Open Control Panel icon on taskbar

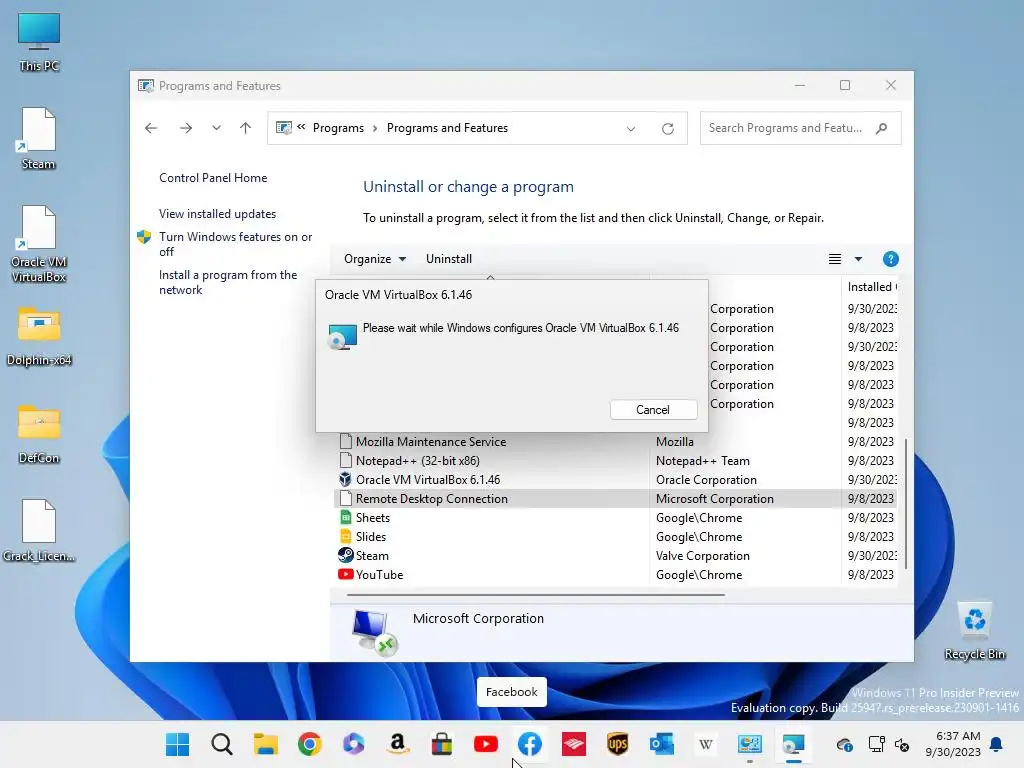coord(750,744)
